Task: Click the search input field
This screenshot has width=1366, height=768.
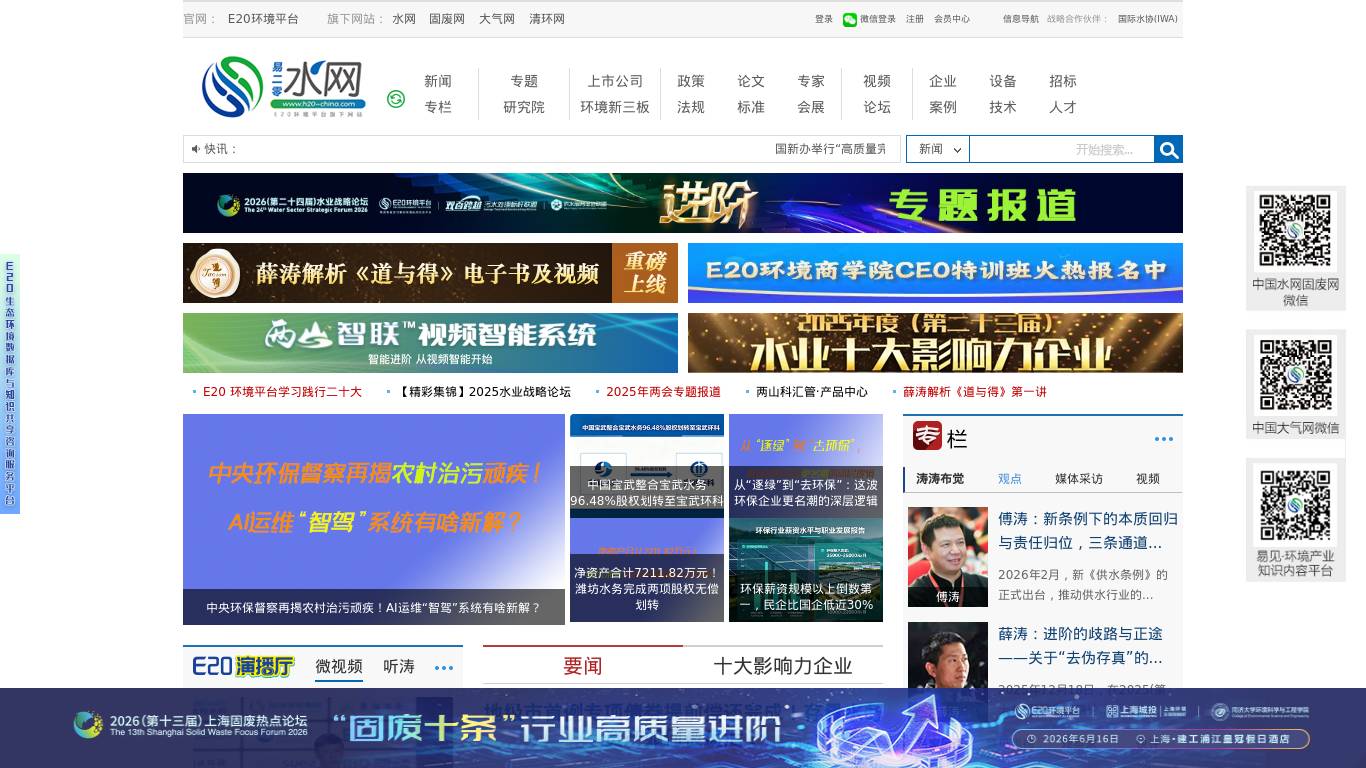Action: (x=1062, y=149)
